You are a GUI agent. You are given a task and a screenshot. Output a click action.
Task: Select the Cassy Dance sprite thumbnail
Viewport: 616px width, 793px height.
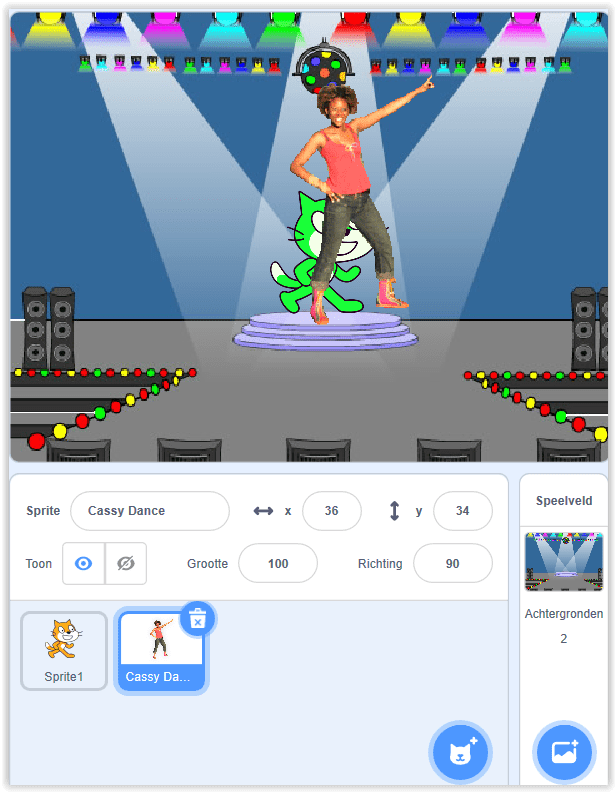coord(161,650)
